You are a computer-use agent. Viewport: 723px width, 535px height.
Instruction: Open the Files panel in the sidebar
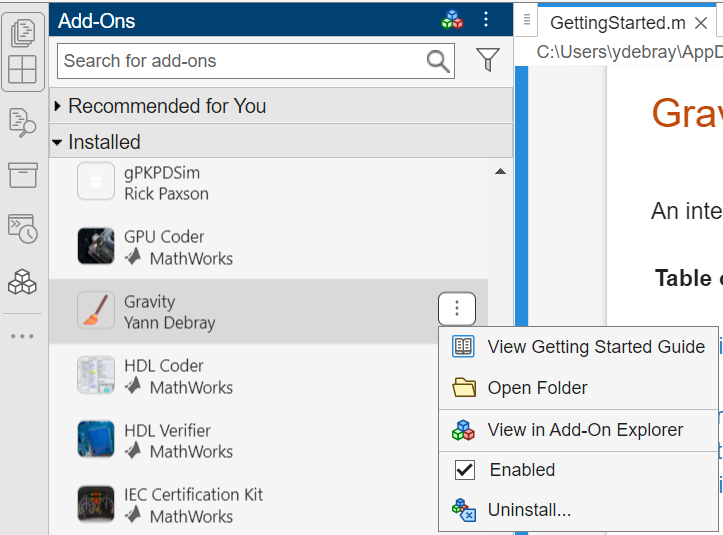click(22, 32)
